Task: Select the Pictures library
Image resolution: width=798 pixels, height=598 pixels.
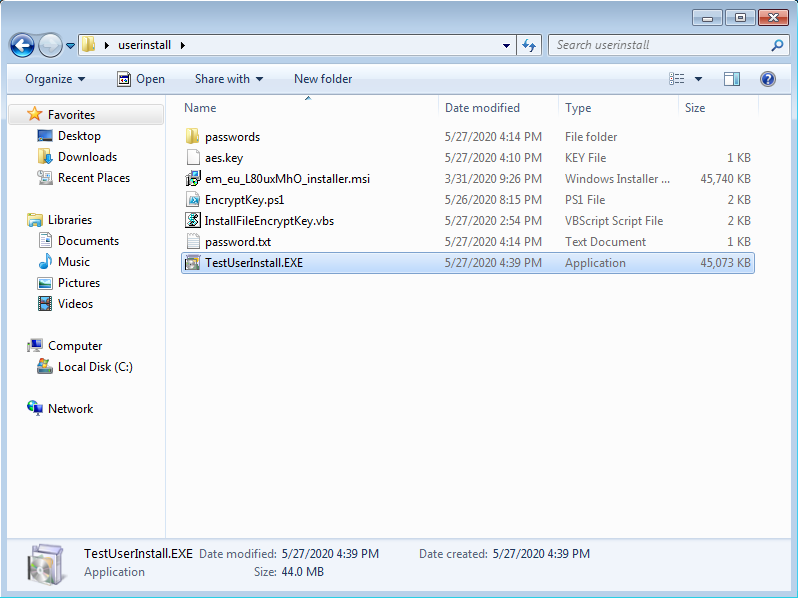Action: click(79, 282)
